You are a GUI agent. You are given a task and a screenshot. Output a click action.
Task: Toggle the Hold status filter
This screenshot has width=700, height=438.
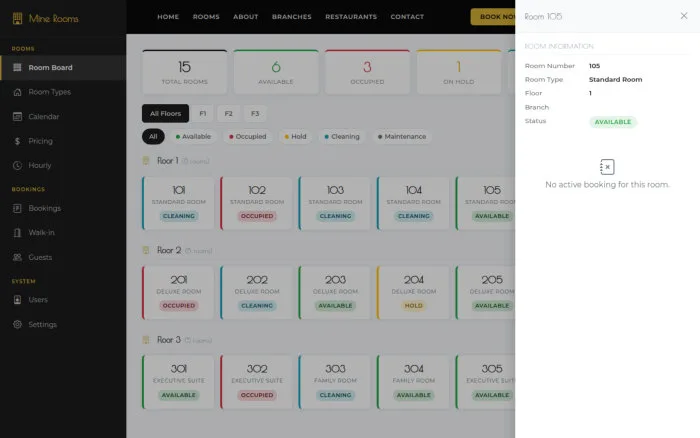pyautogui.click(x=295, y=137)
